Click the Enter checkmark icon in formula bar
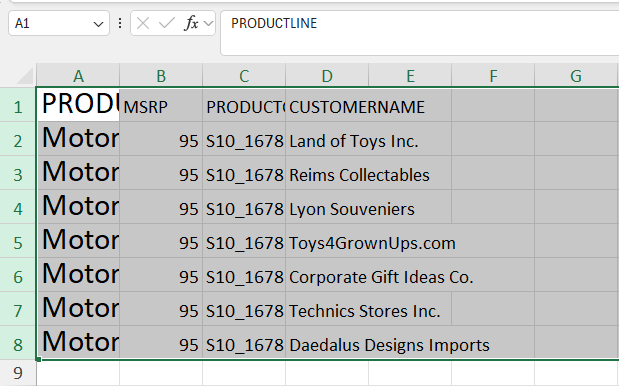The image size is (619, 386). point(167,23)
